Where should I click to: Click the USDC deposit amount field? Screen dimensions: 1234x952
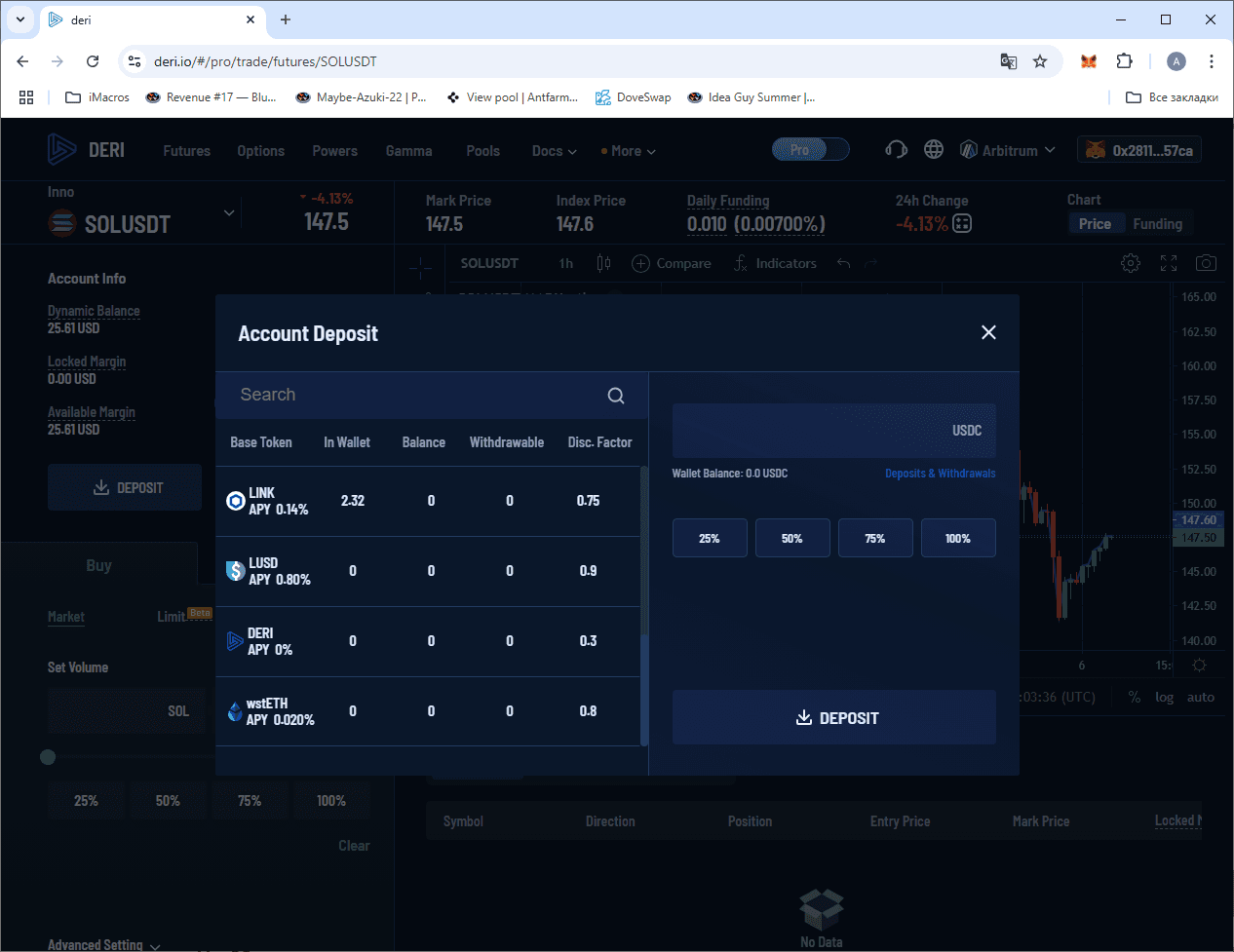[x=834, y=431]
